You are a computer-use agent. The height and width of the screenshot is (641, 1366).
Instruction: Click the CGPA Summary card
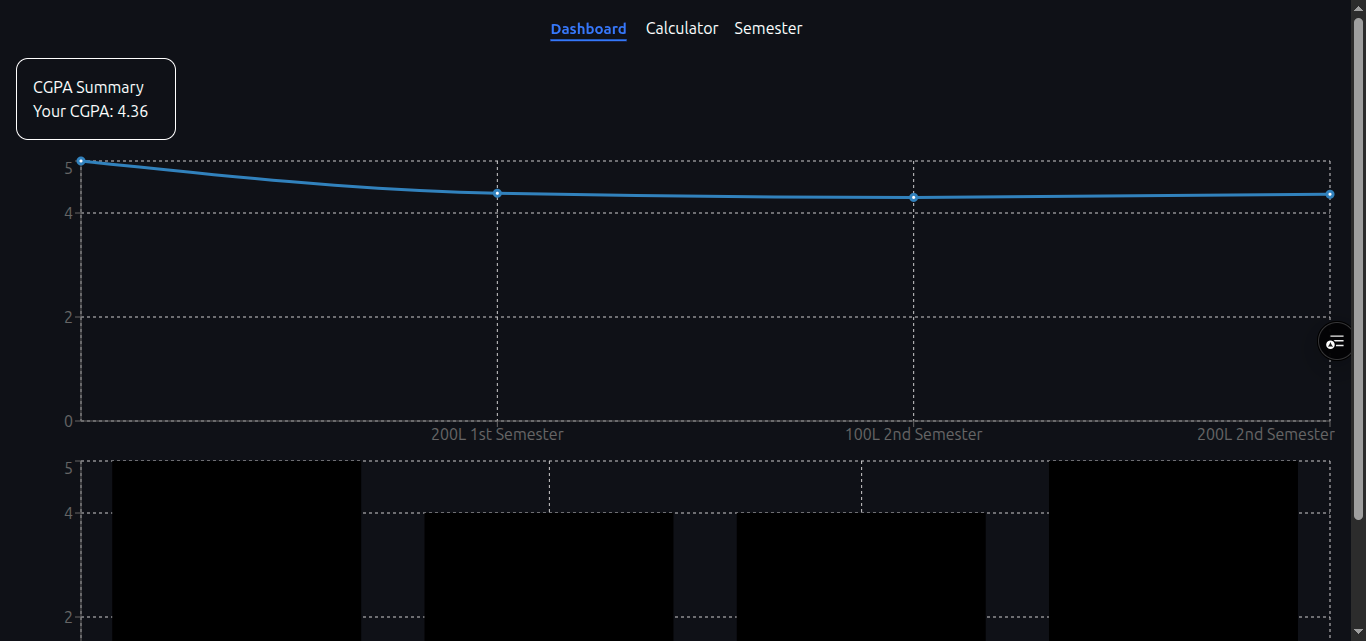click(x=96, y=99)
